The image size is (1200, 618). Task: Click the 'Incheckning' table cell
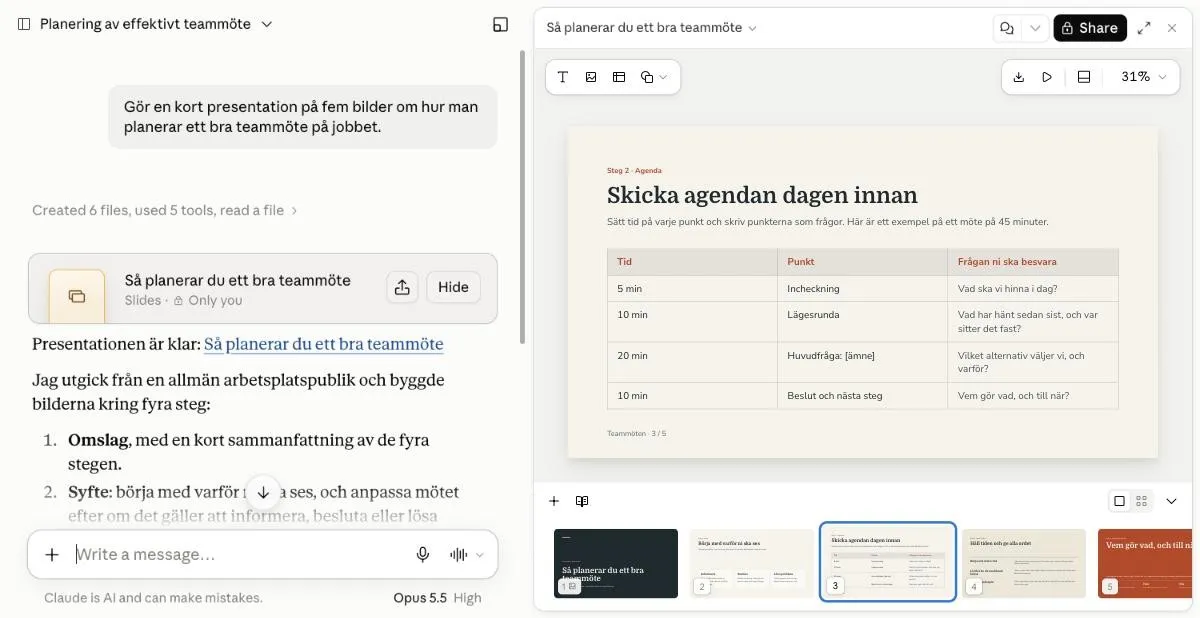point(862,289)
